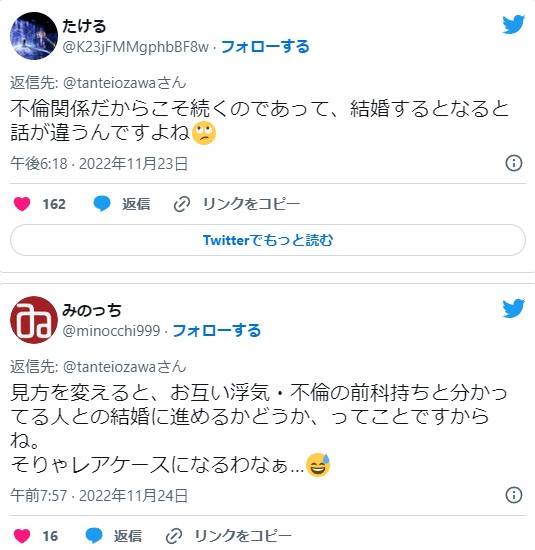The image size is (535, 550).
Task: Open the @tanteiozawa reply target in the first tweet
Action: point(125,83)
